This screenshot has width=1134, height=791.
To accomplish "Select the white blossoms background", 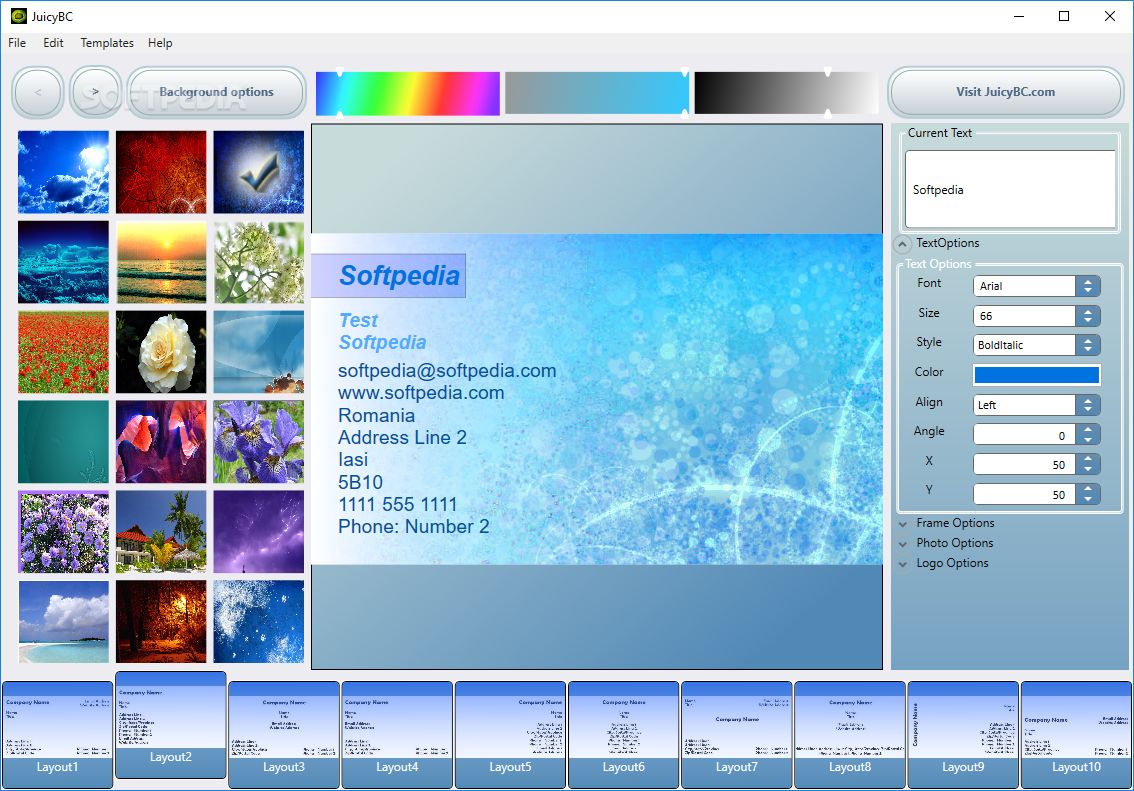I will tap(259, 262).
